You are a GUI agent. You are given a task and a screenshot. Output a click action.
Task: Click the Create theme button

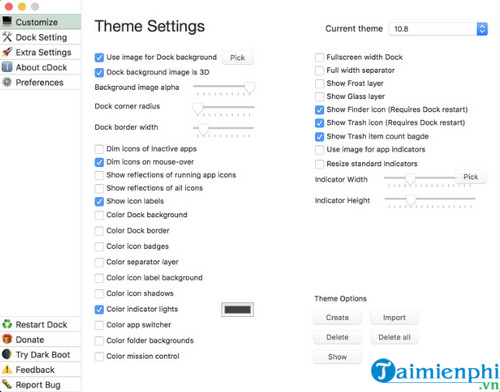[x=337, y=317]
